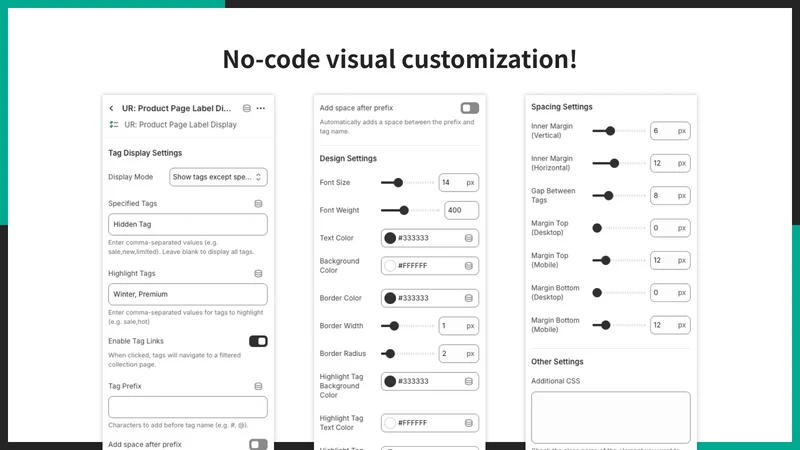
Task: Click the Font Size value field showing 14
Action: click(x=459, y=183)
